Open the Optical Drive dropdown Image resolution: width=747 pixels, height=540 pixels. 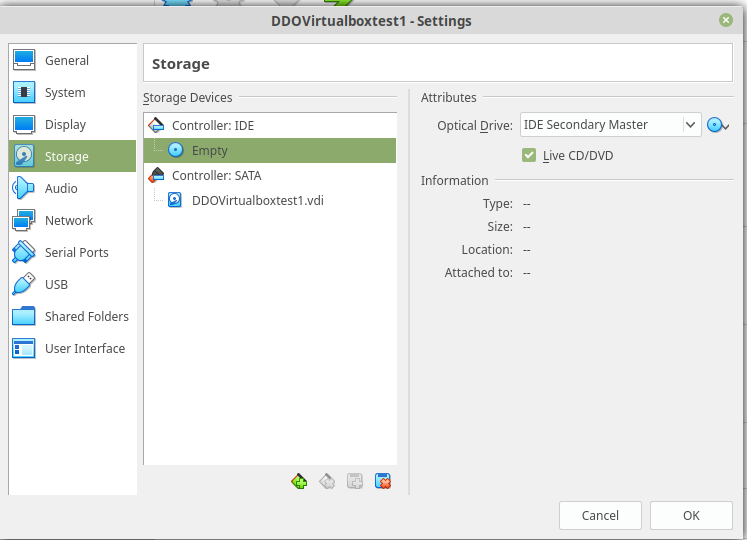(x=610, y=125)
